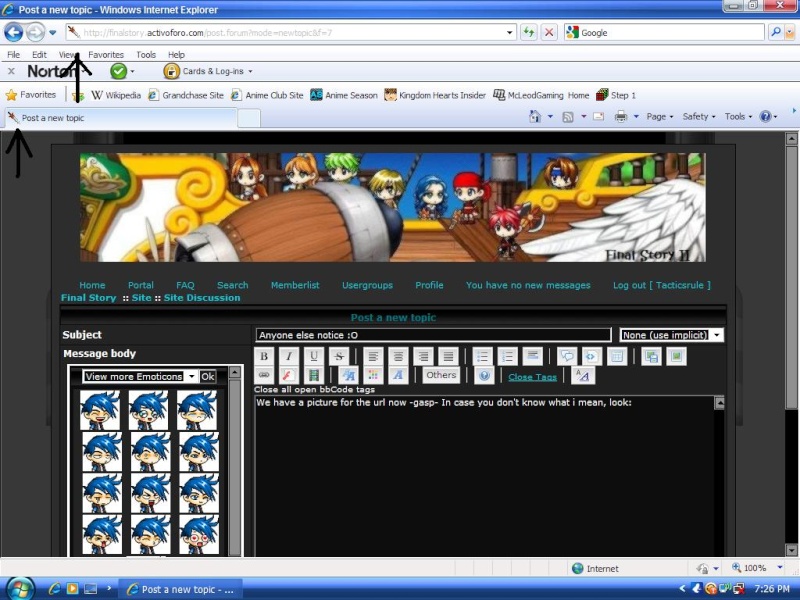Open Safety menu dropdown
800x600 pixels.
699,117
